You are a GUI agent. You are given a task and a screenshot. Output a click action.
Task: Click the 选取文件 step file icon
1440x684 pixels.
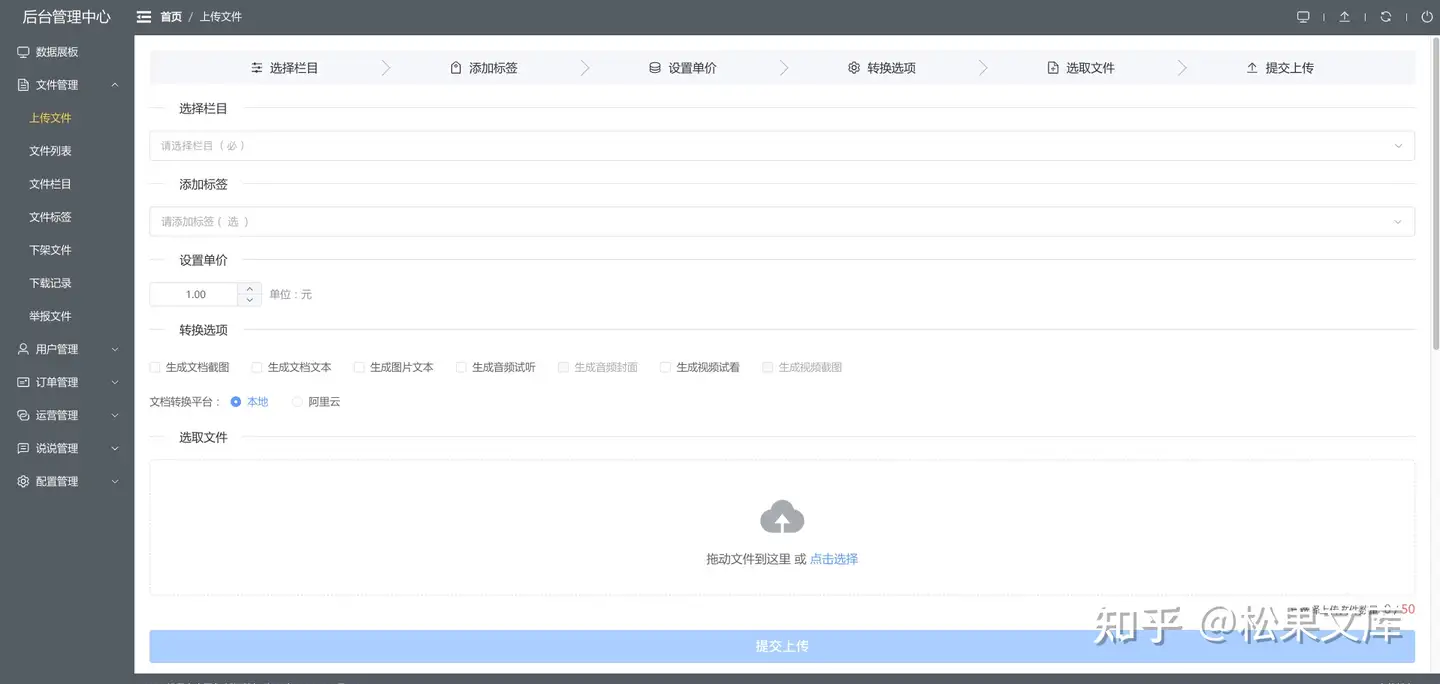pos(1053,68)
